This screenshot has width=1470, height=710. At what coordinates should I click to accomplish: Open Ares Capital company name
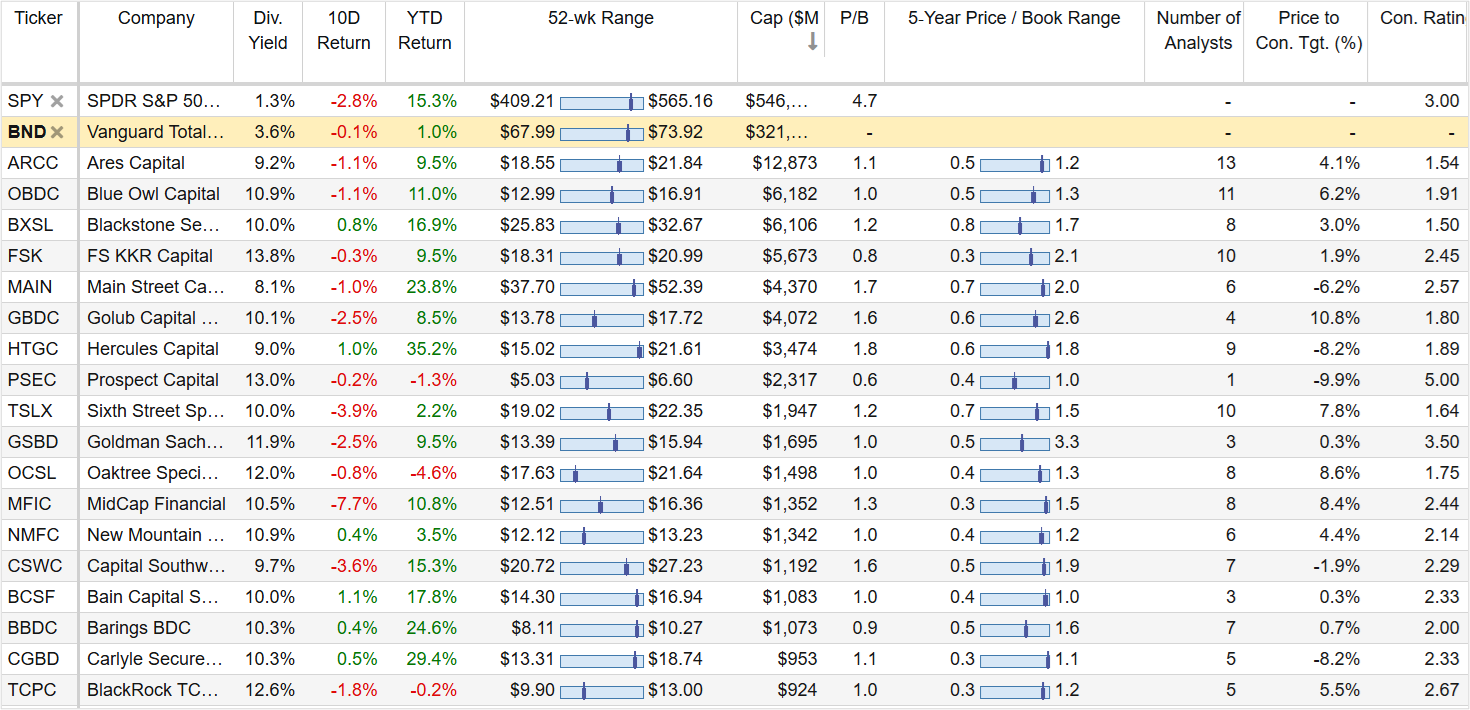[x=136, y=163]
